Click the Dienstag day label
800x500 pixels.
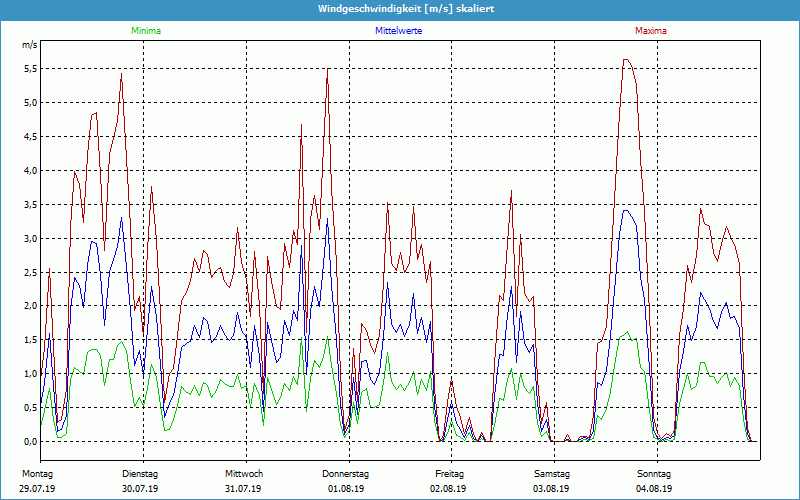coord(140,474)
